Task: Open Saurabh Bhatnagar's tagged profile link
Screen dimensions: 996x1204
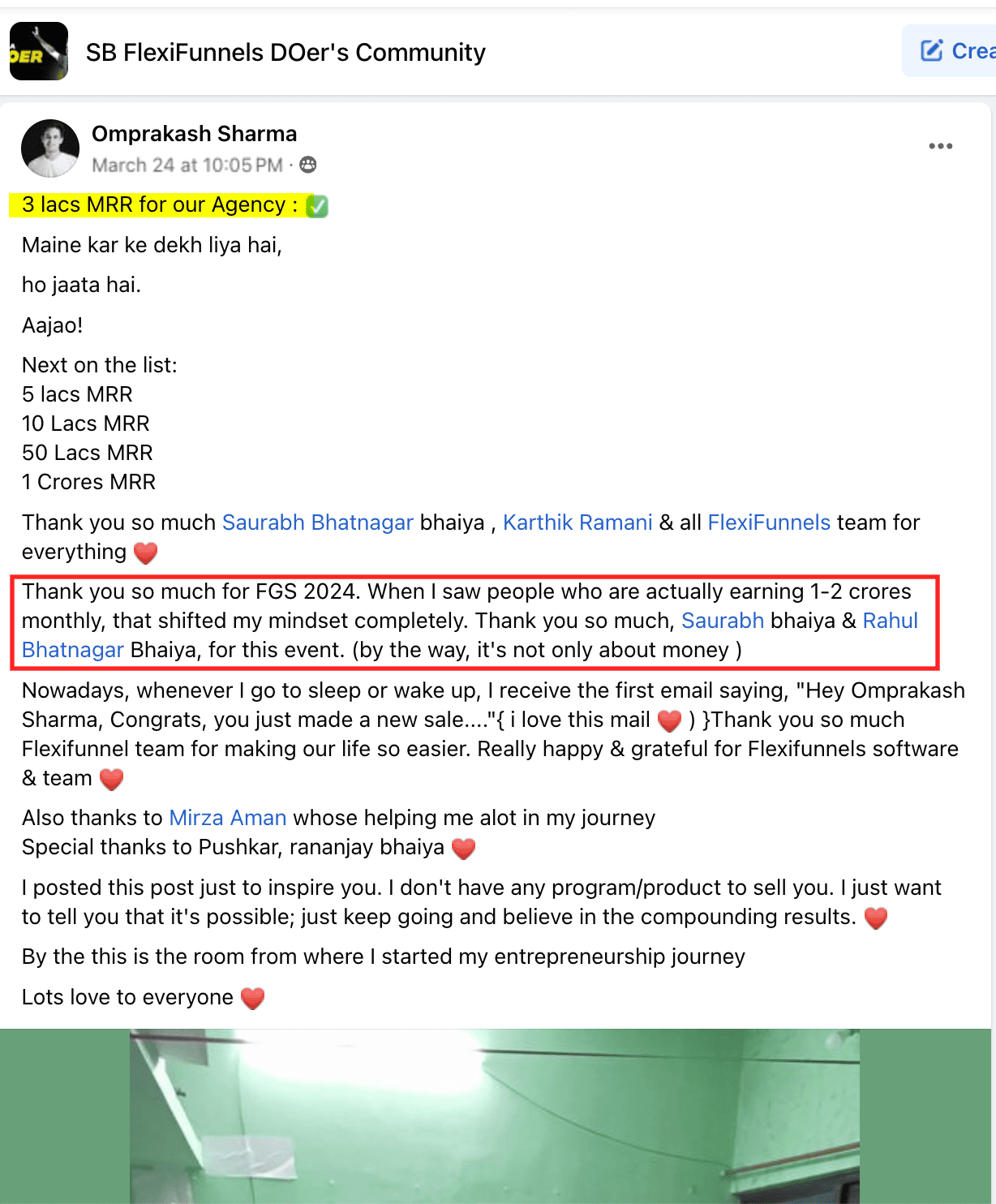Action: pyautogui.click(x=318, y=522)
